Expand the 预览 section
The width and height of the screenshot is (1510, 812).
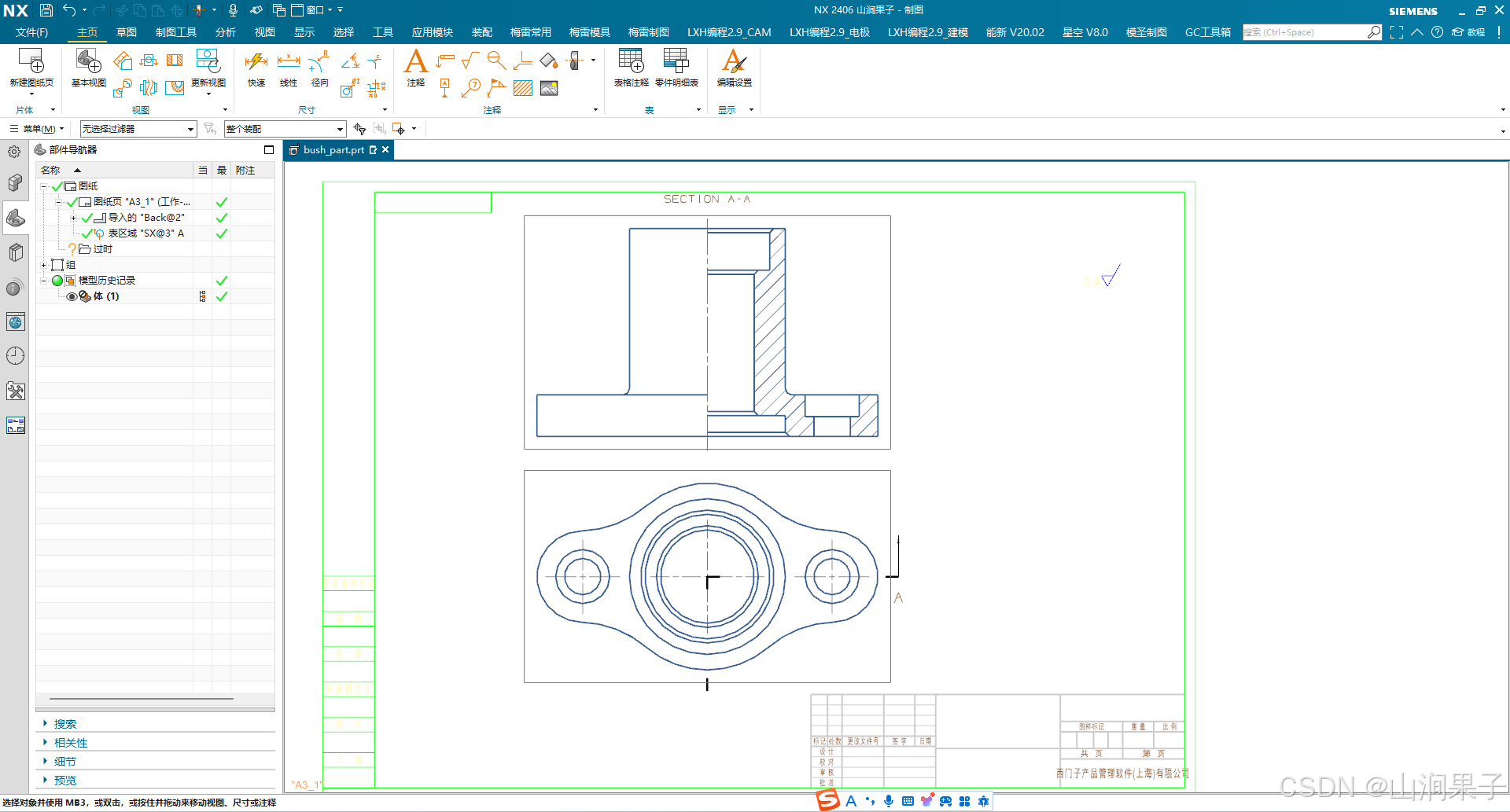coord(64,781)
